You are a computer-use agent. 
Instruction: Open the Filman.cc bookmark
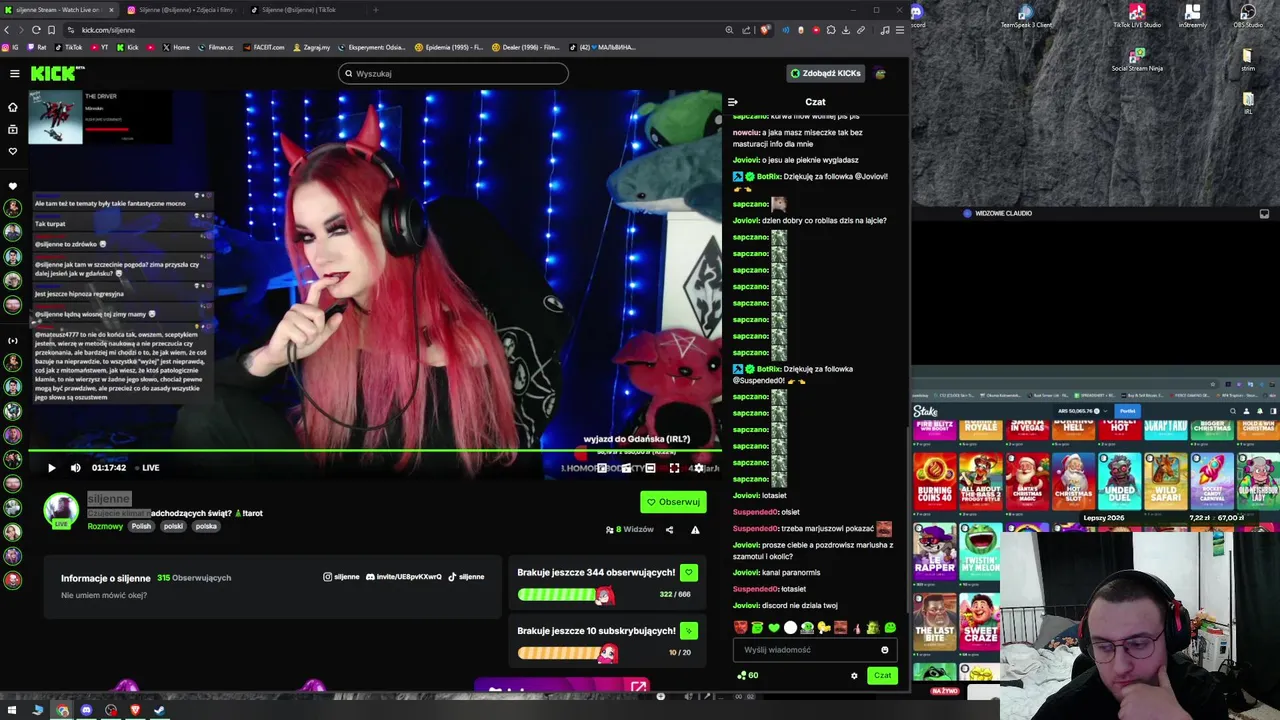[215, 47]
